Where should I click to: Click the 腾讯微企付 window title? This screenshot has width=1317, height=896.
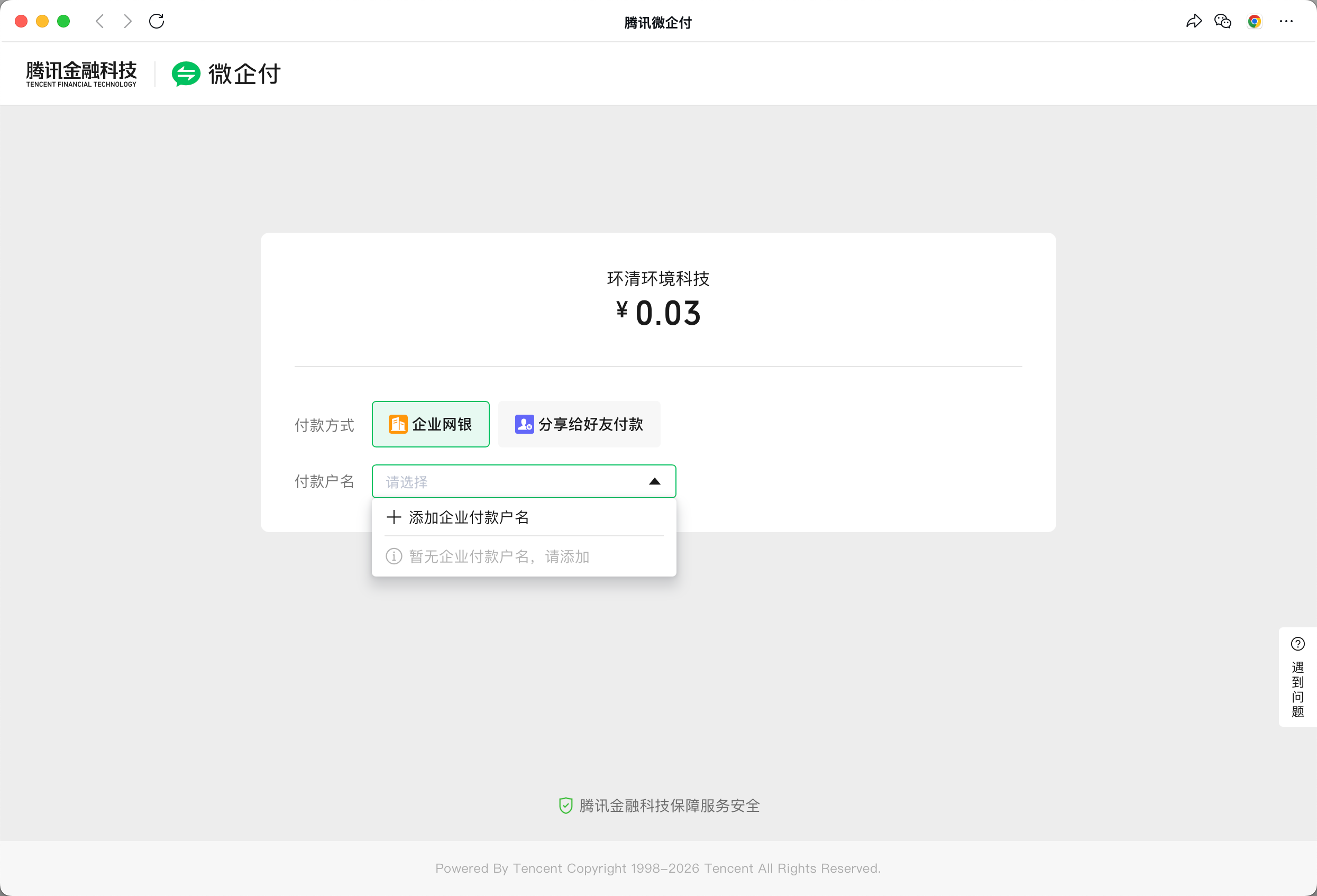pyautogui.click(x=658, y=23)
